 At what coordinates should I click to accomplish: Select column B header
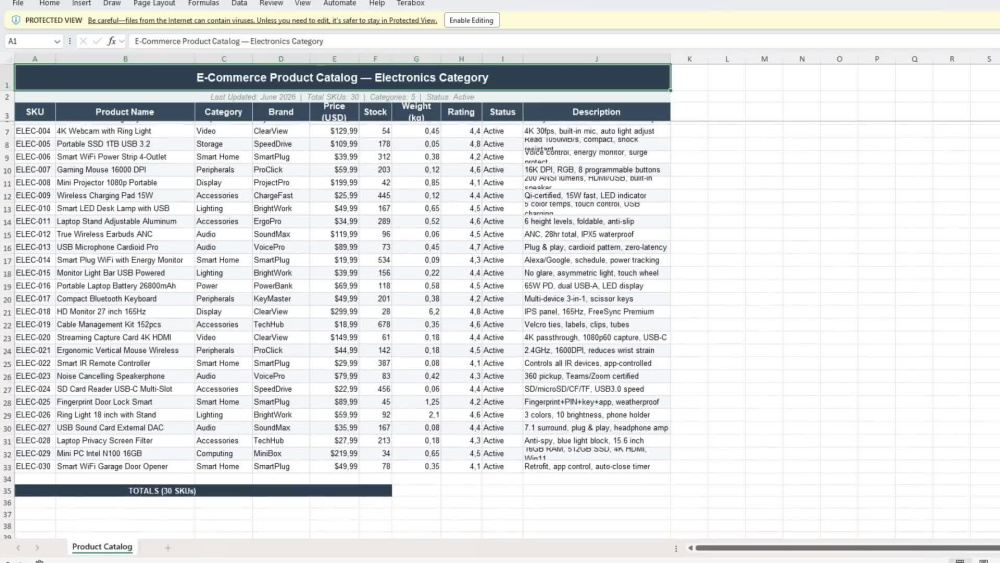pos(125,59)
